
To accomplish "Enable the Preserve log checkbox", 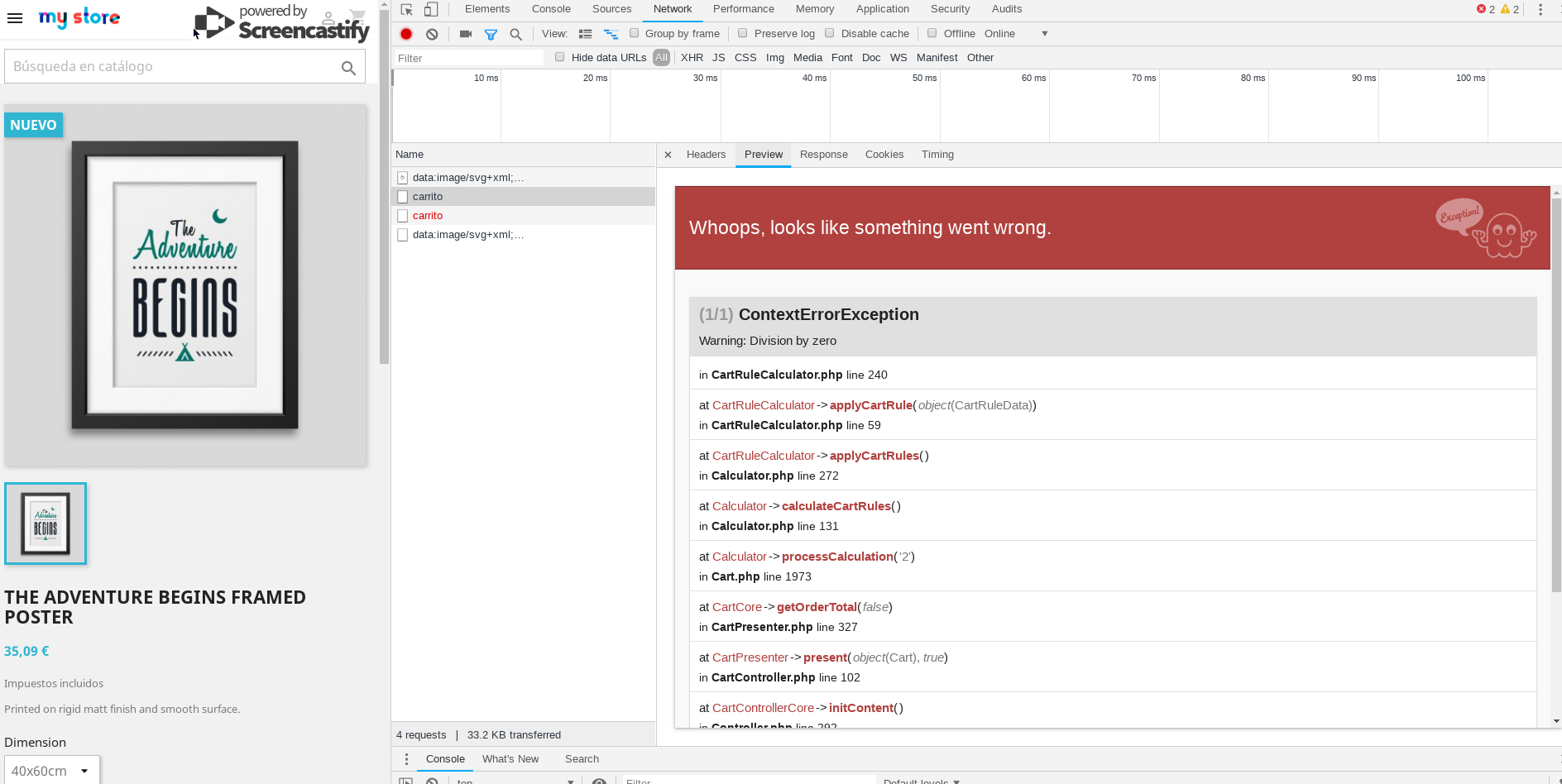I will [x=742, y=33].
